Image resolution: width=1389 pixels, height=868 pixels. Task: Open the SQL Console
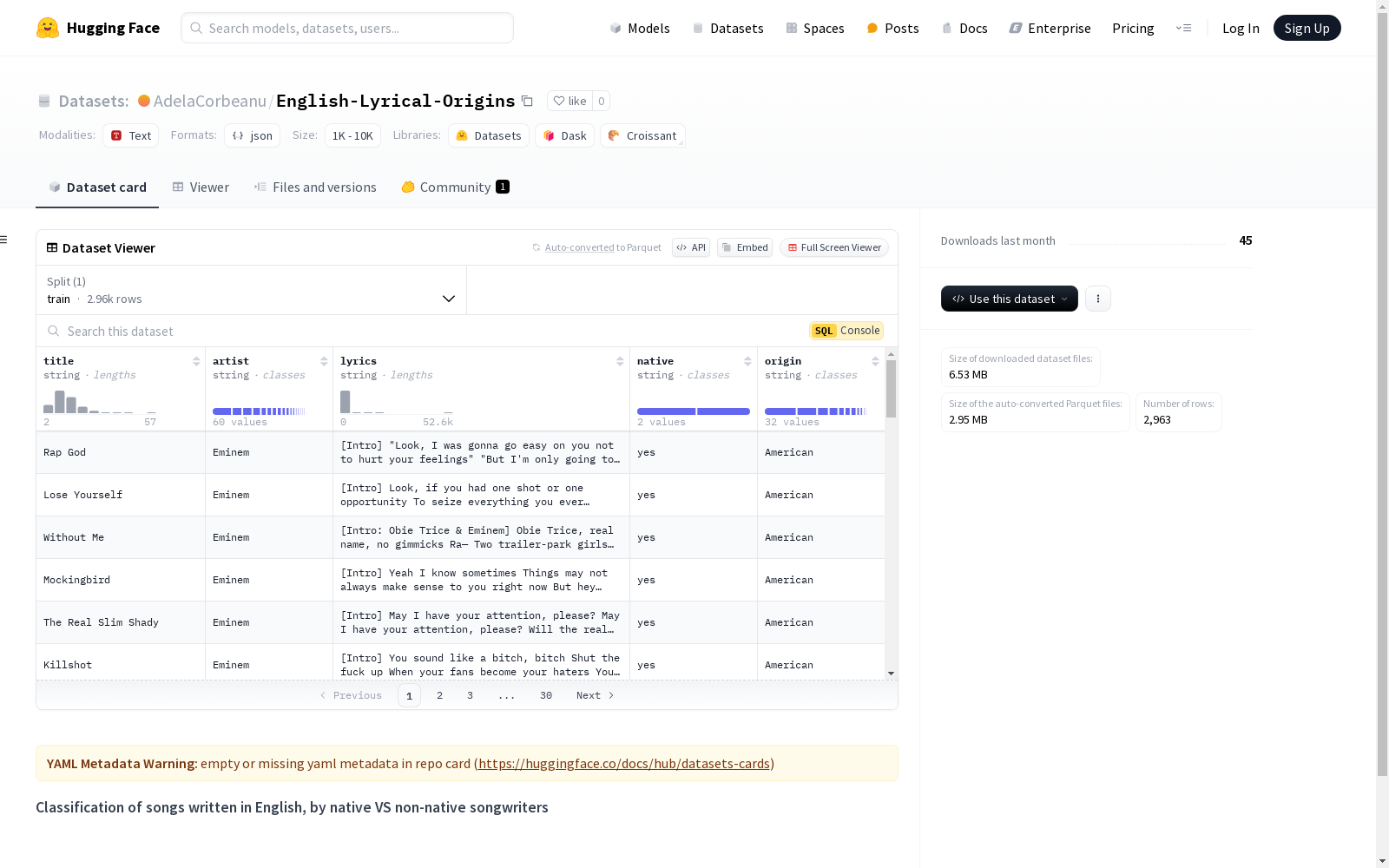pyautogui.click(x=846, y=331)
